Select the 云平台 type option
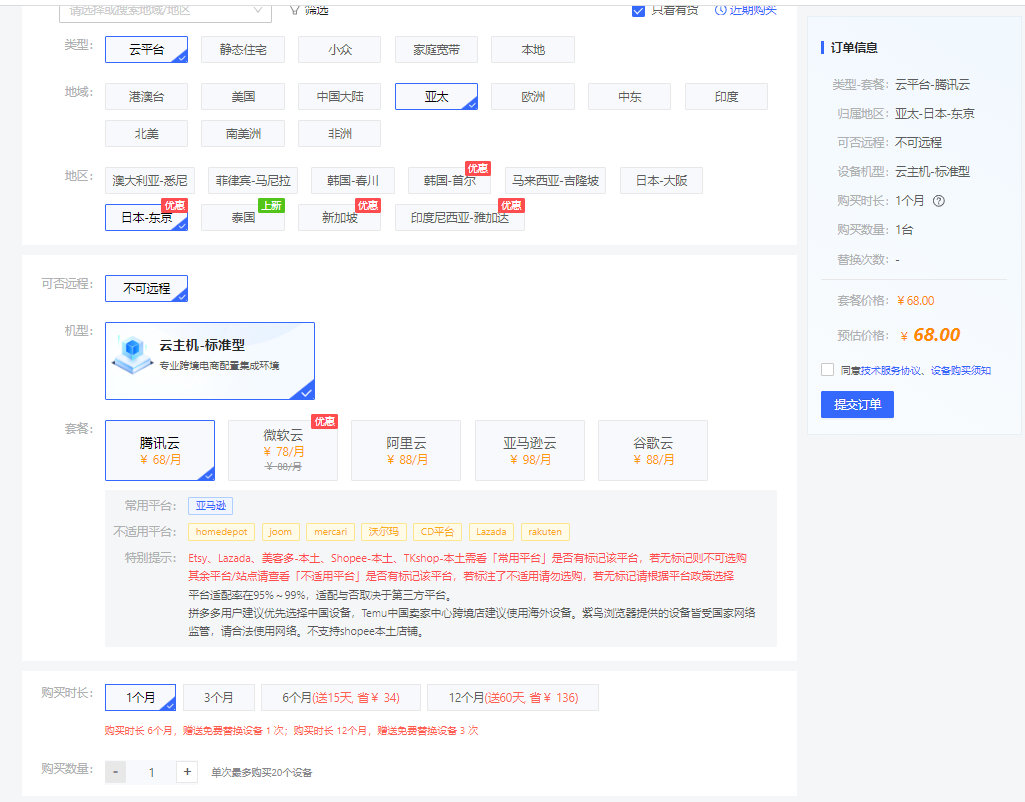The image size is (1025, 802). [146, 50]
